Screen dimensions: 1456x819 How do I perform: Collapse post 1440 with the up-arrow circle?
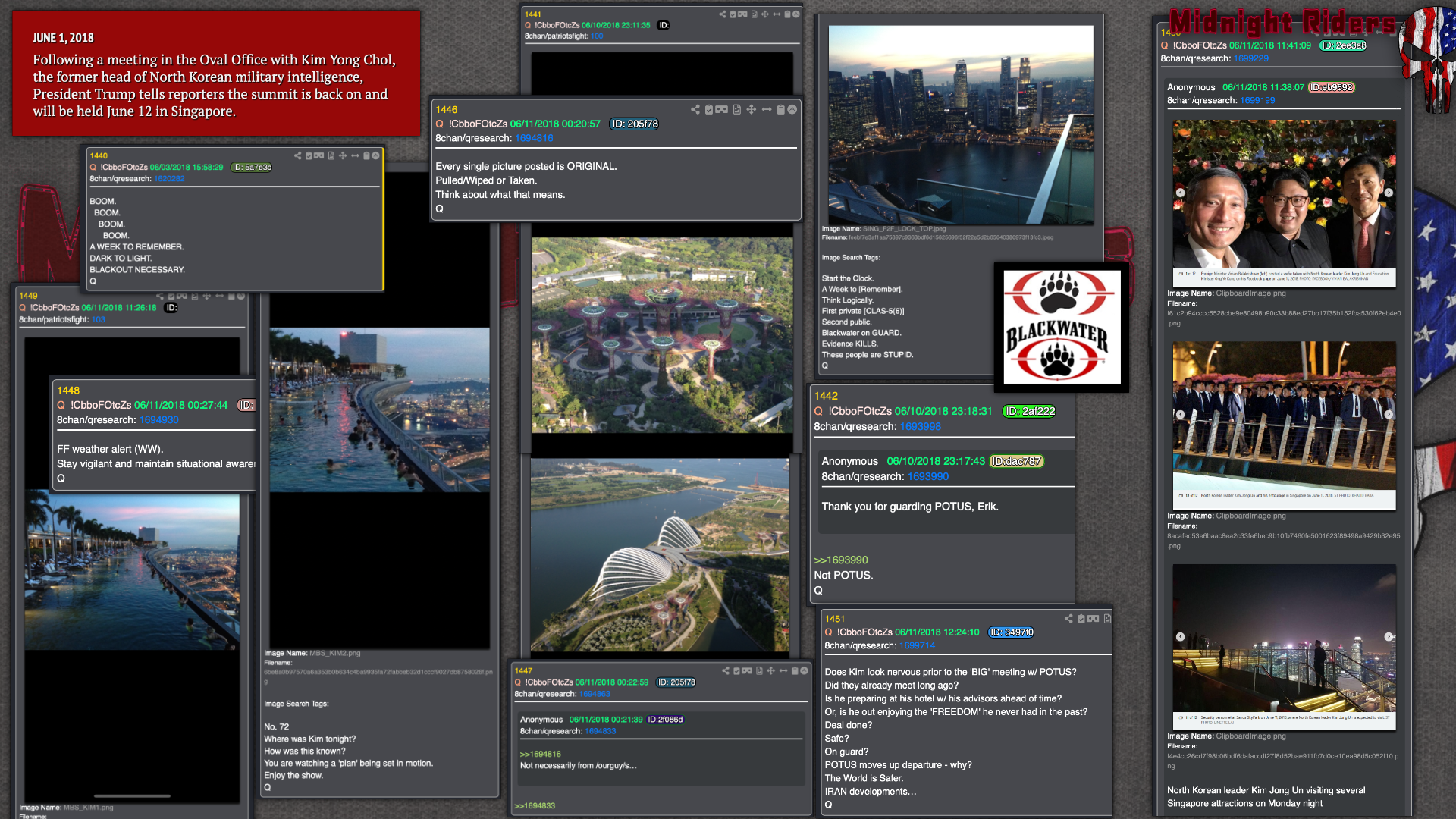[x=375, y=155]
